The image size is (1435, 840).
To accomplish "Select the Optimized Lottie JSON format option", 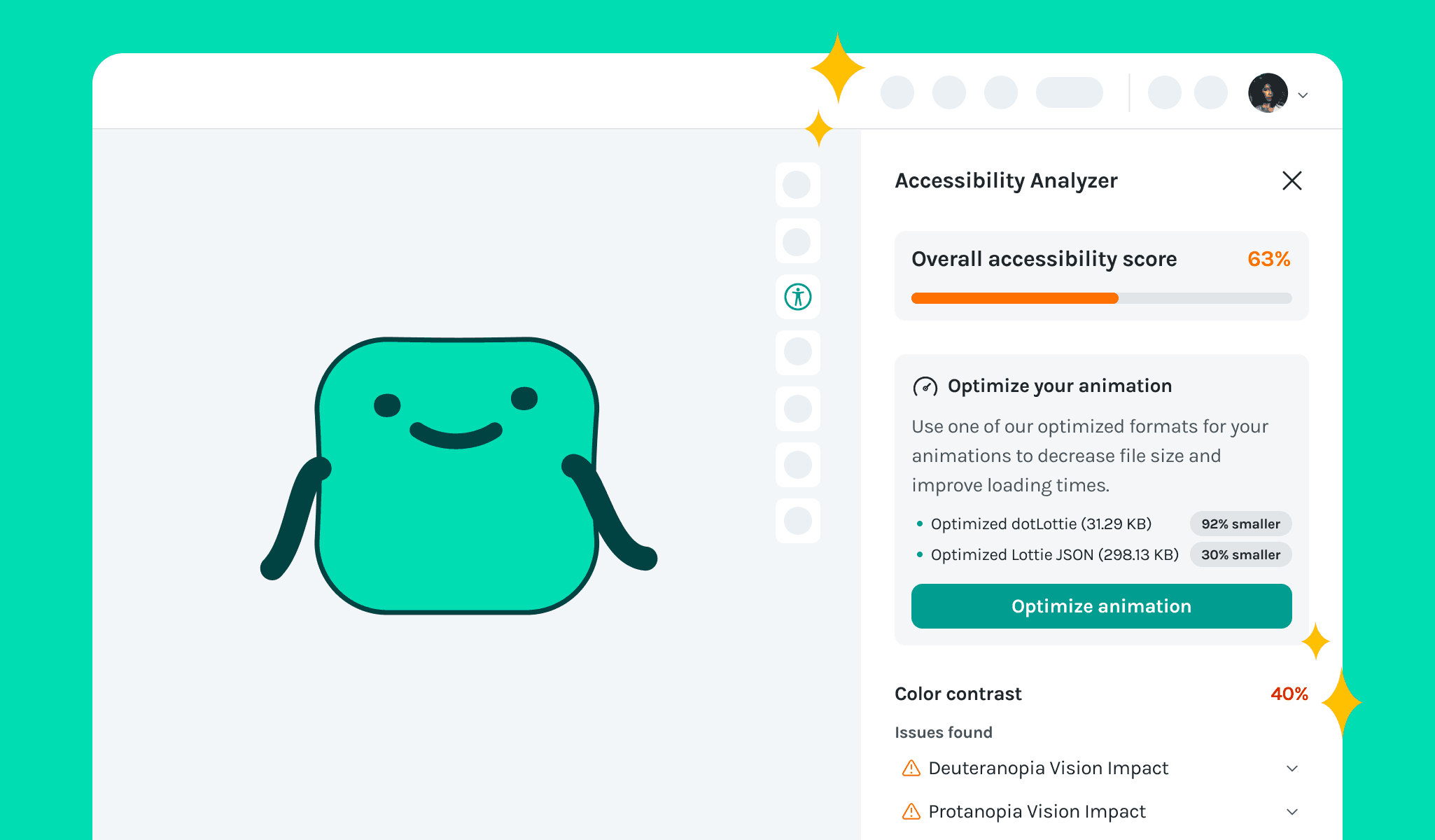I will [x=1054, y=554].
